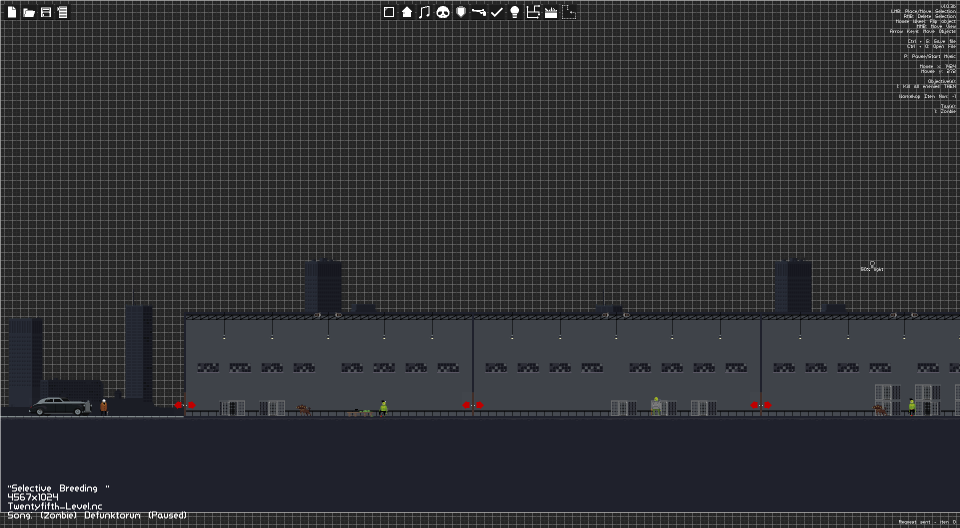Click the middle red door marker
This screenshot has width=960, height=528.
pyautogui.click(x=473, y=405)
